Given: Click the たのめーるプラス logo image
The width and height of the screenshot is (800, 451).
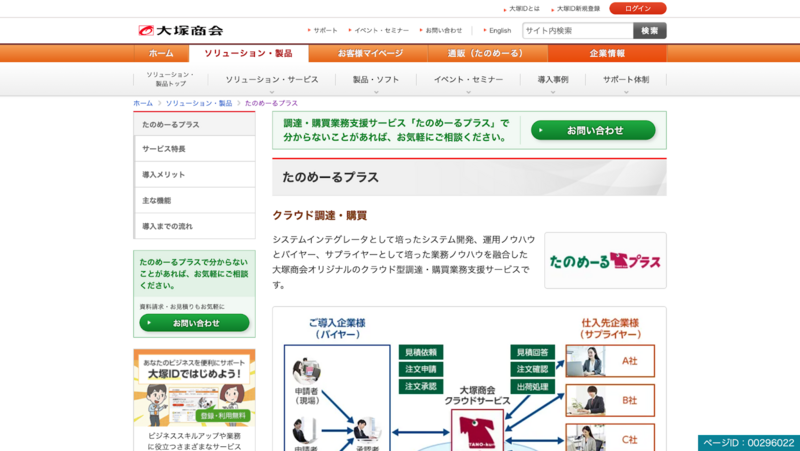Looking at the screenshot, I should tap(605, 261).
